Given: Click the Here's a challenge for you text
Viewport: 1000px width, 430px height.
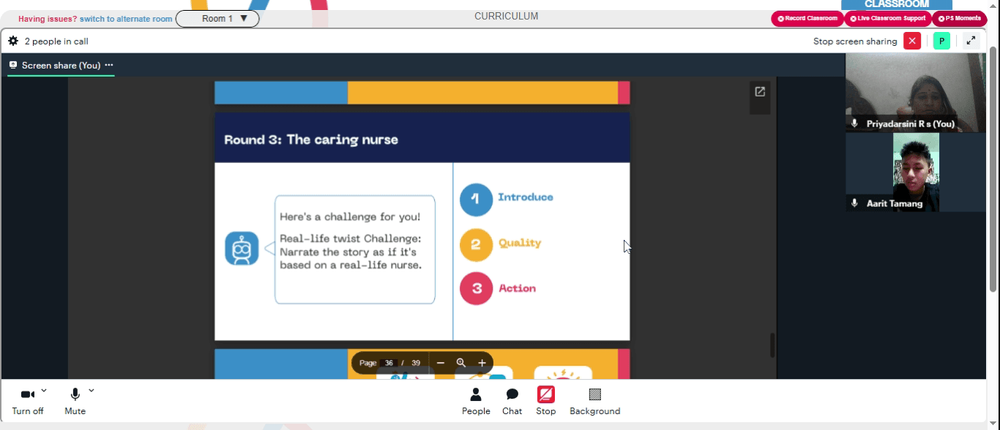Looking at the screenshot, I should (350, 217).
